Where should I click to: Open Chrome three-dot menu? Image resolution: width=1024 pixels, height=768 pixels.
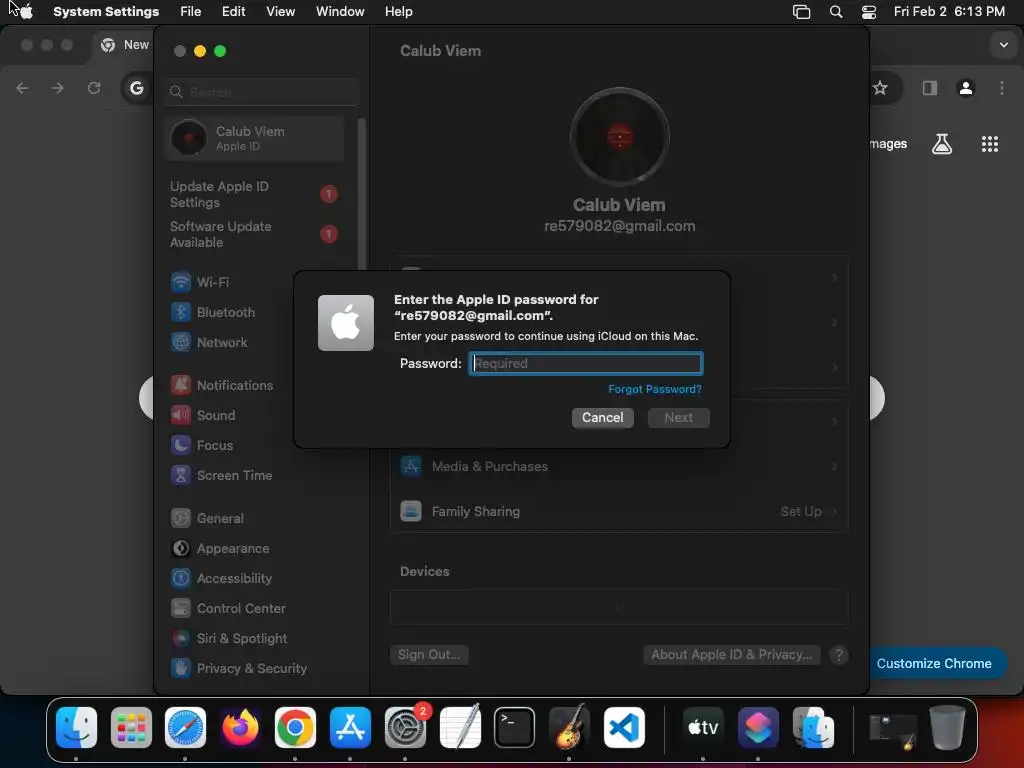[1002, 88]
